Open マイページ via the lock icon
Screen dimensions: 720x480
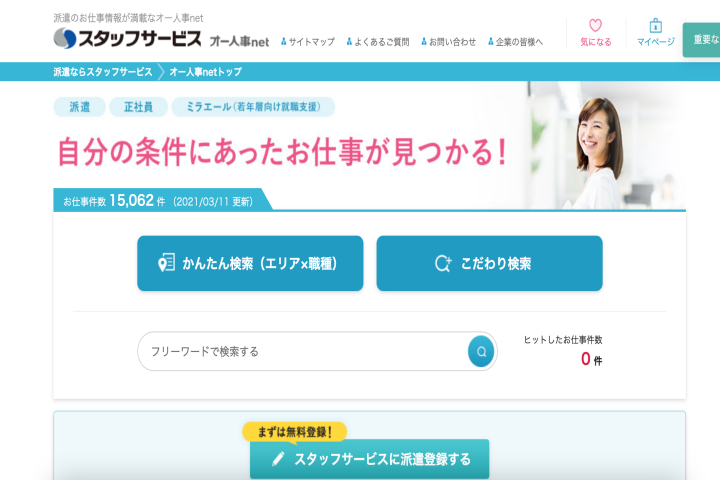(x=655, y=26)
